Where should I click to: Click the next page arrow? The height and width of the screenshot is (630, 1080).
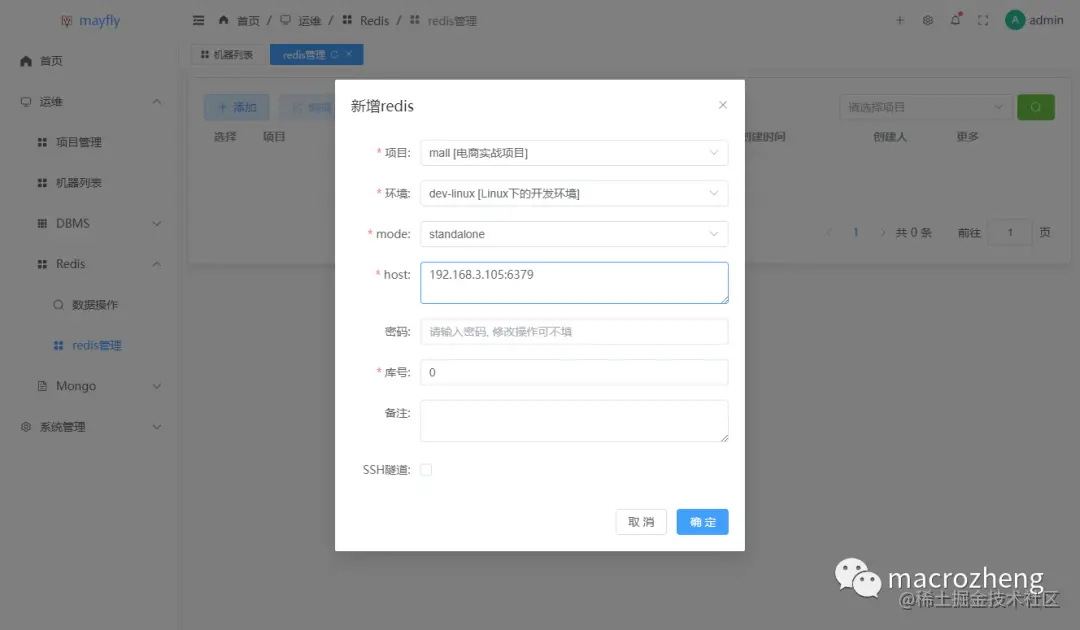[x=882, y=233]
